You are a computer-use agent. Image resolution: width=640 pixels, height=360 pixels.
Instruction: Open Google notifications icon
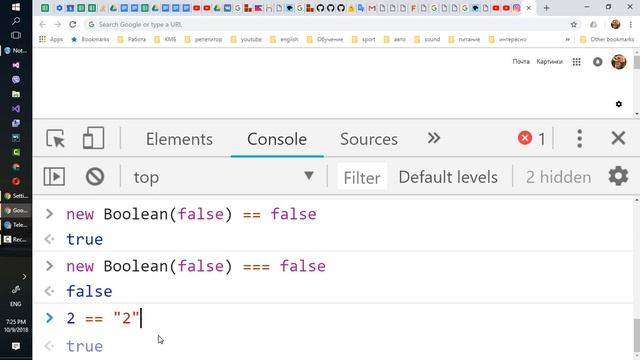tap(598, 62)
